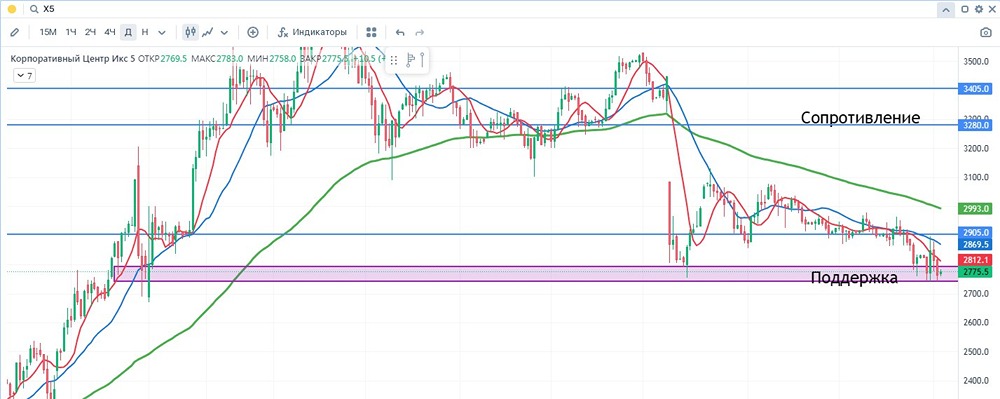Select the Поддержка text label

(x=854, y=278)
